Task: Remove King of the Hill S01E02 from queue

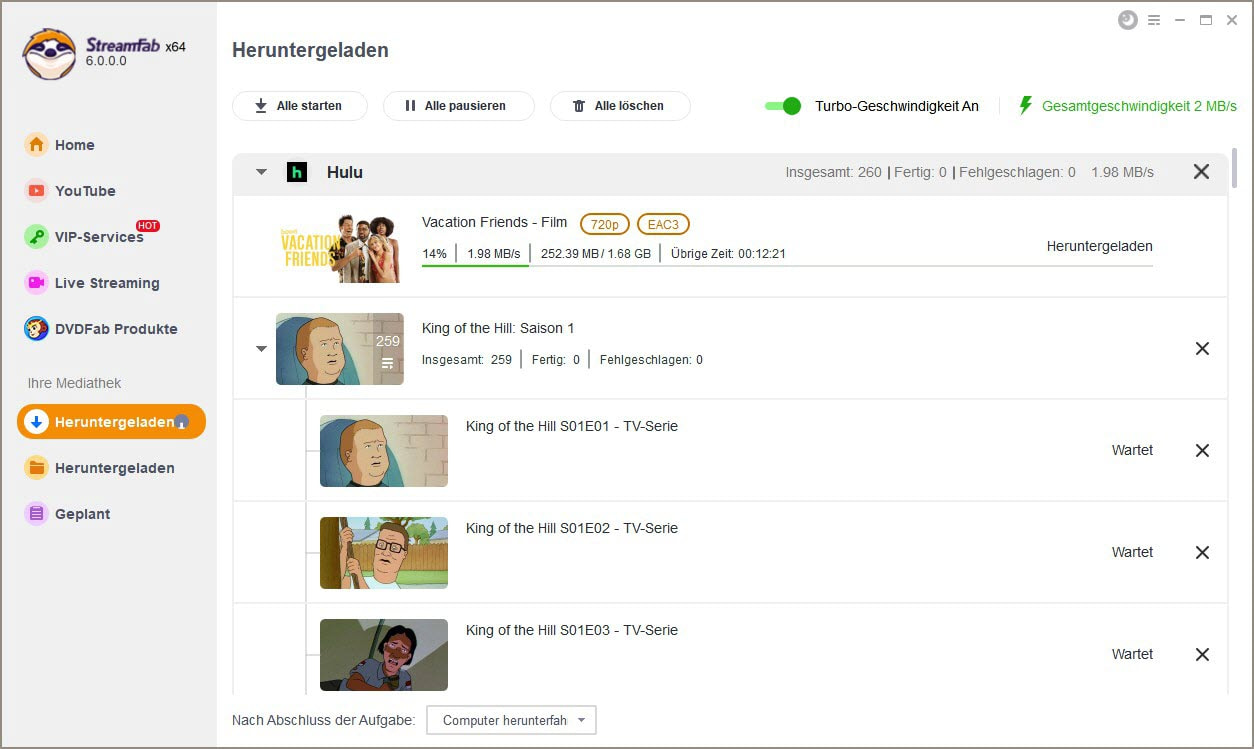Action: (x=1202, y=553)
